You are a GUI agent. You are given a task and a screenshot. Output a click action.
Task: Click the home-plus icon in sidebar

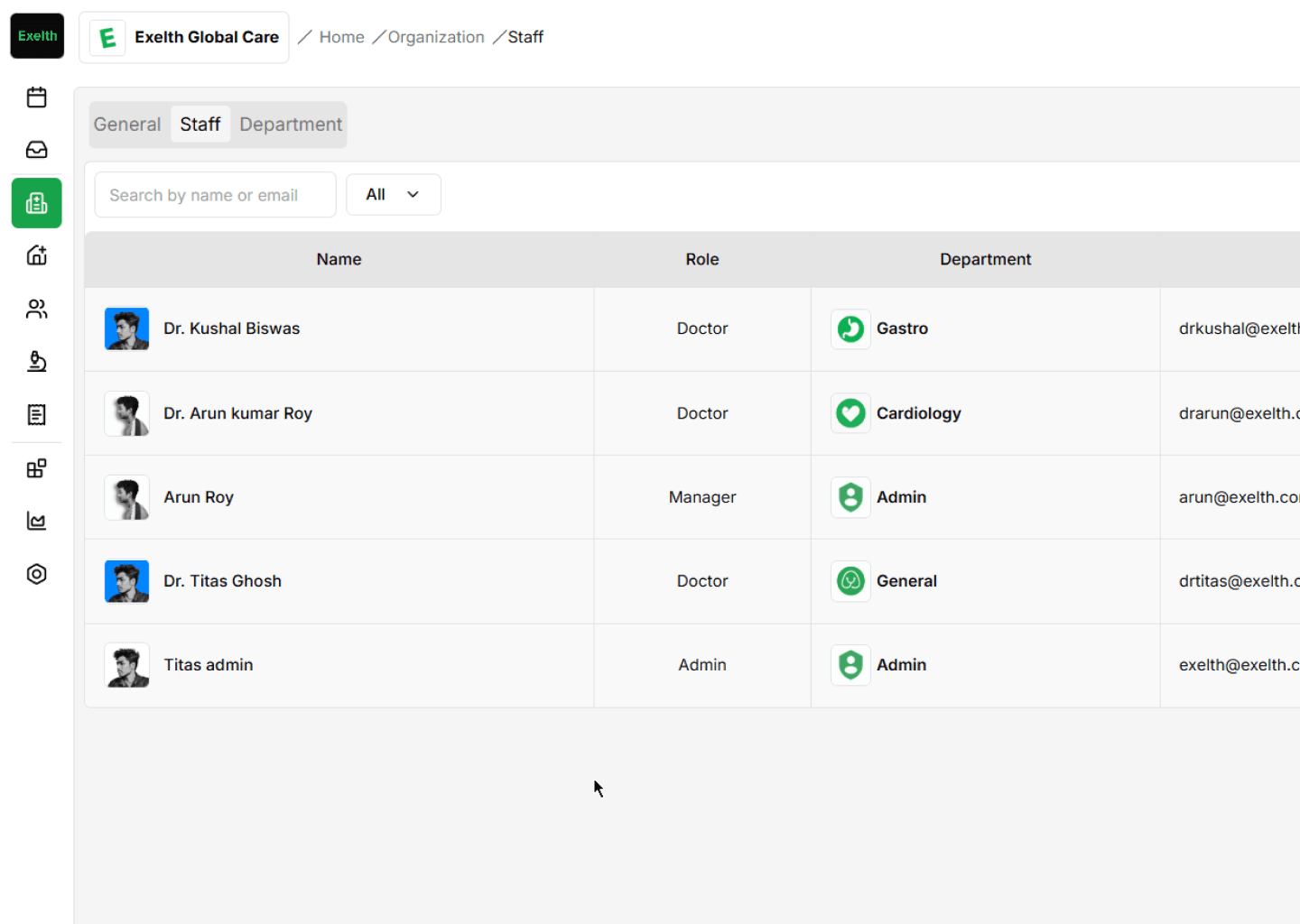37,255
